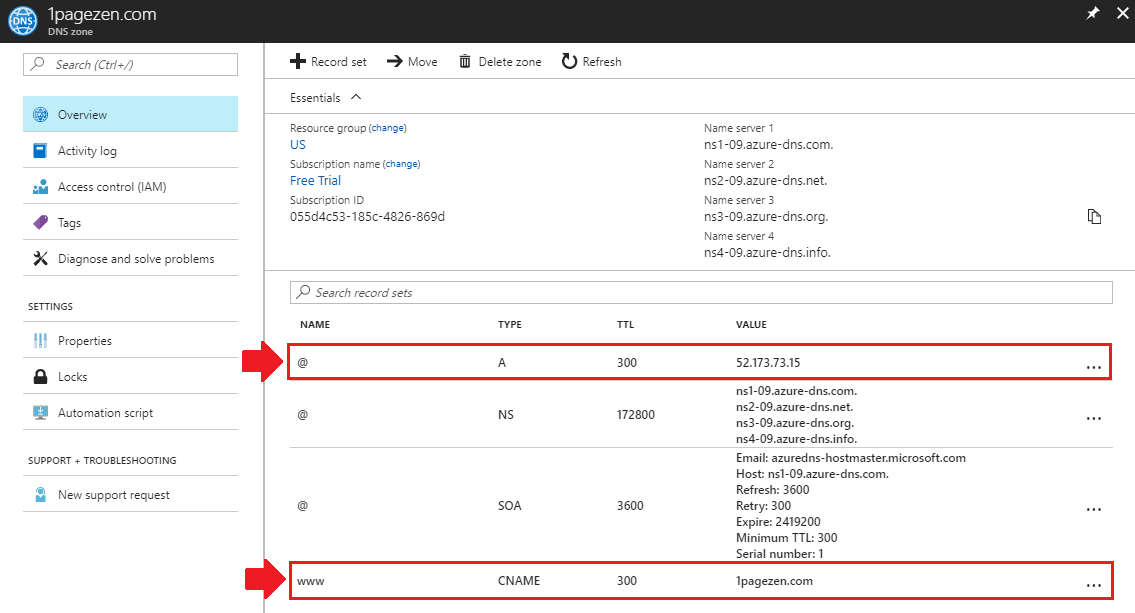1135x613 pixels.
Task: Click the trash can icon
Action: 465,62
